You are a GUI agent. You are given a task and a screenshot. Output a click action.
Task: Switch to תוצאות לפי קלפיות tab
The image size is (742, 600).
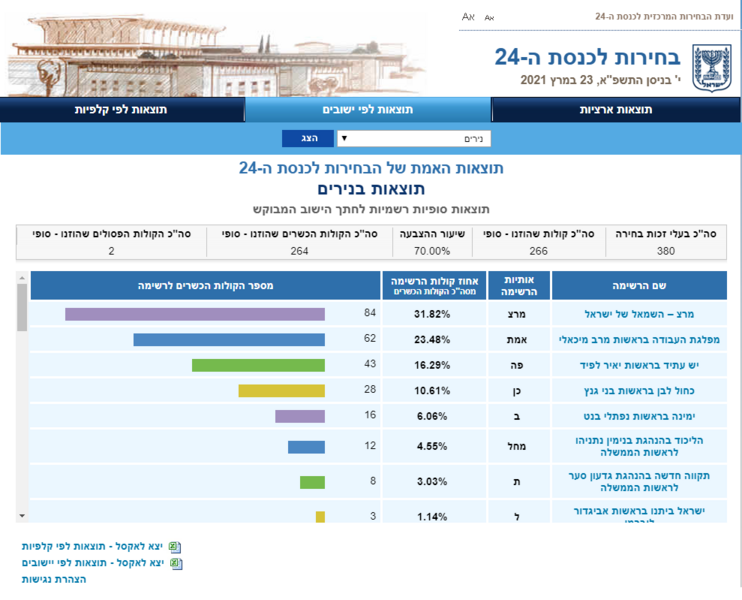click(x=121, y=110)
